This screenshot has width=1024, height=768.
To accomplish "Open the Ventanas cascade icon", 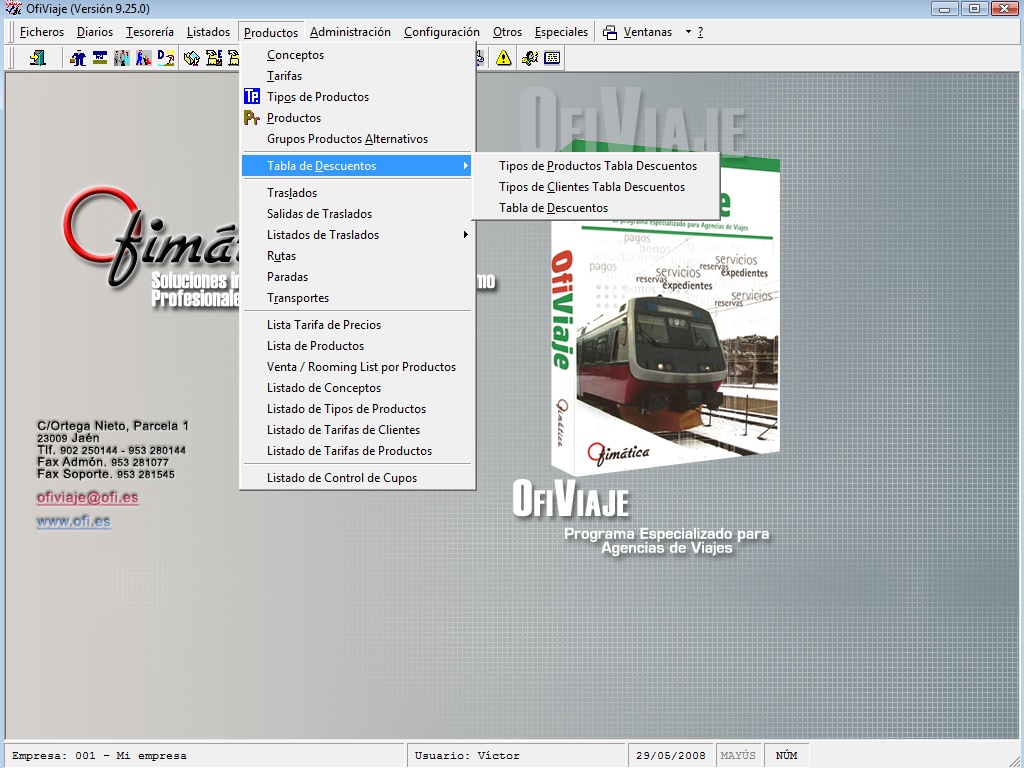I will tap(608, 32).
